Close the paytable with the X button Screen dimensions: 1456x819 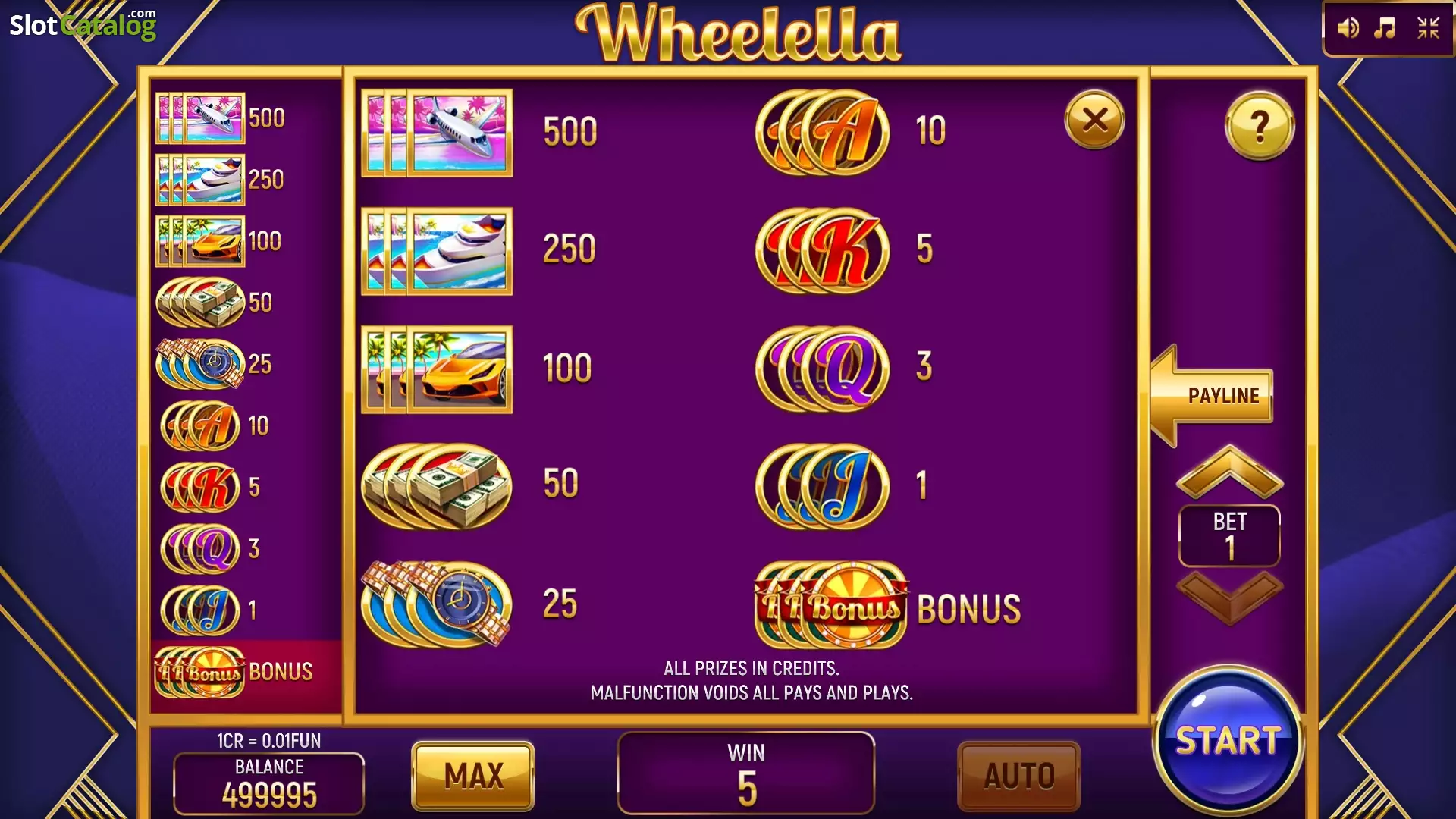[1094, 120]
